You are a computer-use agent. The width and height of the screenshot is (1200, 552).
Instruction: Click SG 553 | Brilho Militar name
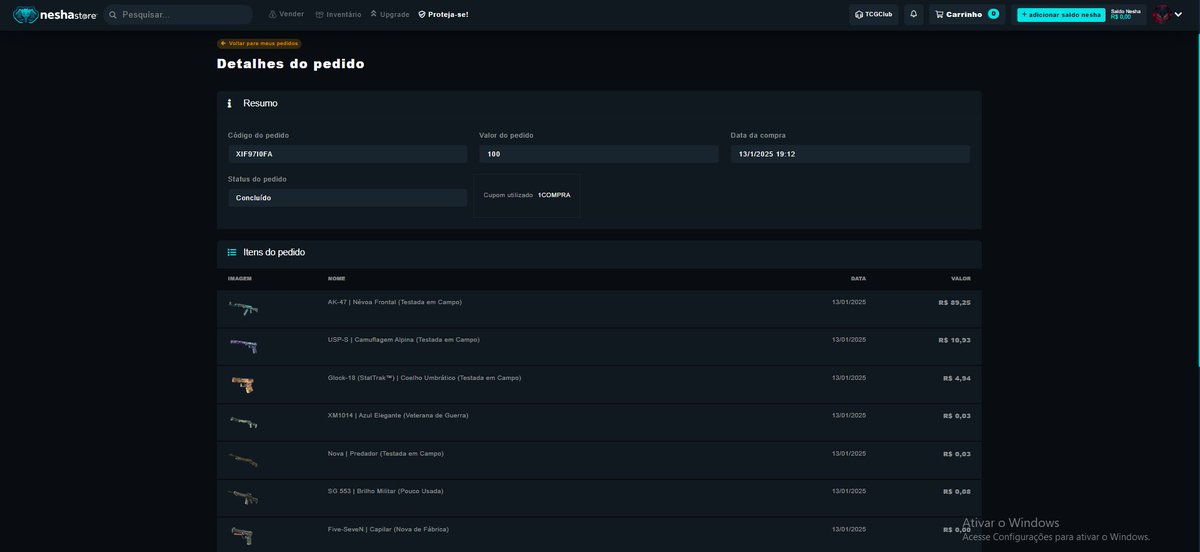point(386,491)
